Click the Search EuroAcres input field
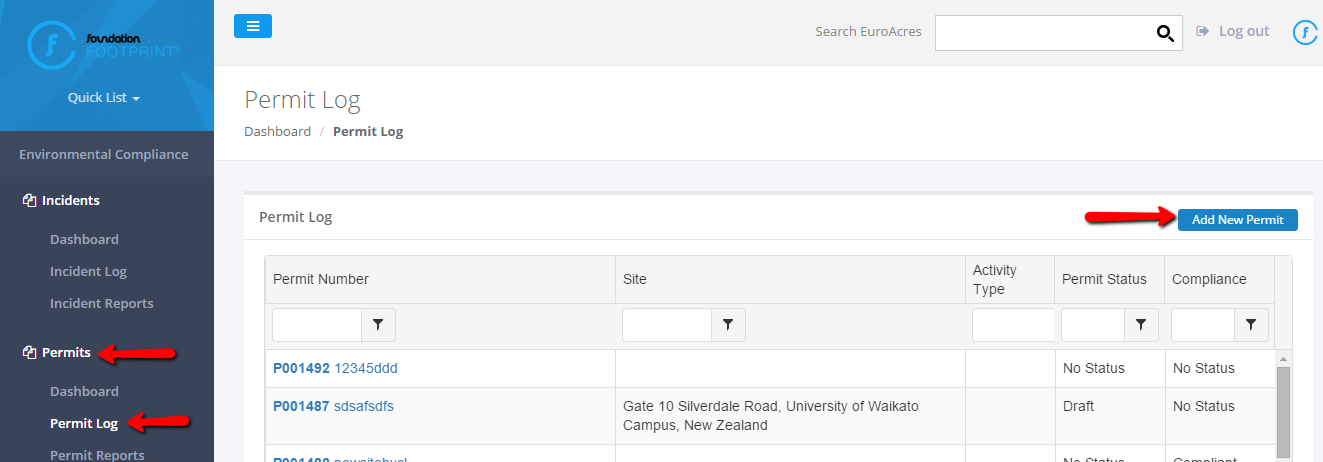 pos(1044,33)
